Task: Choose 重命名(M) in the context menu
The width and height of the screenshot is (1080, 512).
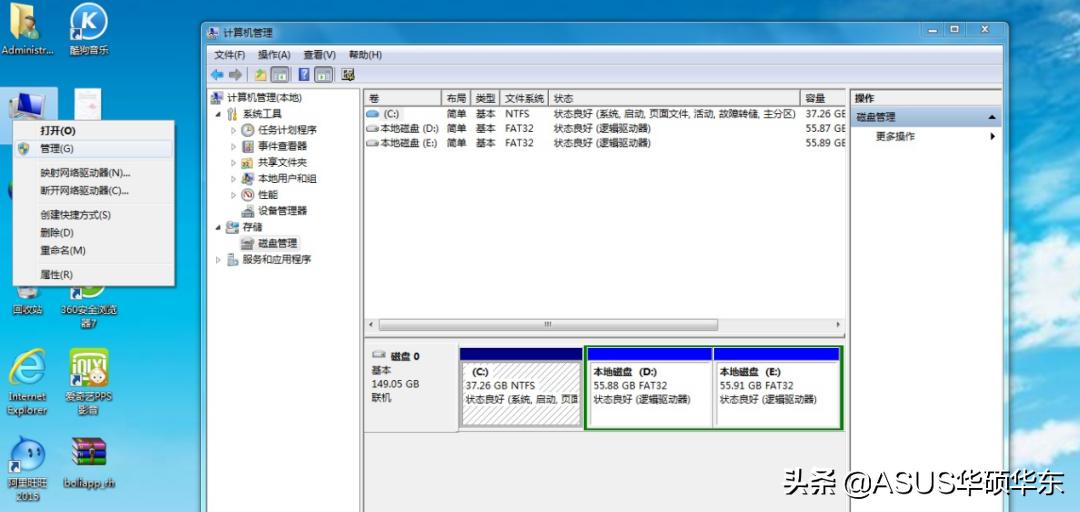Action: point(93,251)
